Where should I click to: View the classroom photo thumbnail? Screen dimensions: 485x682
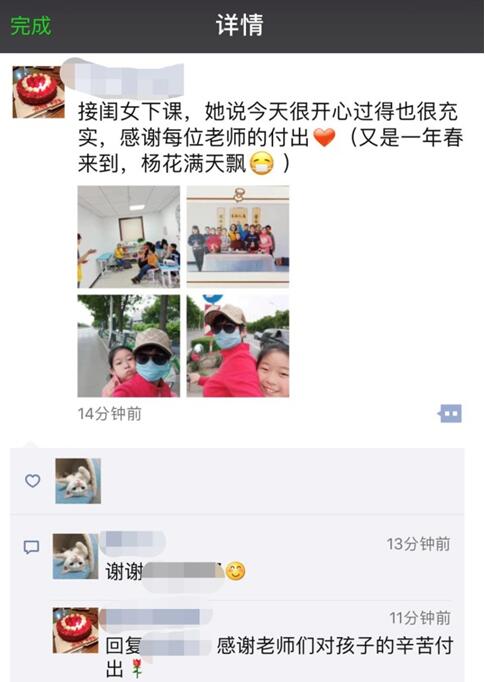pyautogui.click(x=129, y=237)
